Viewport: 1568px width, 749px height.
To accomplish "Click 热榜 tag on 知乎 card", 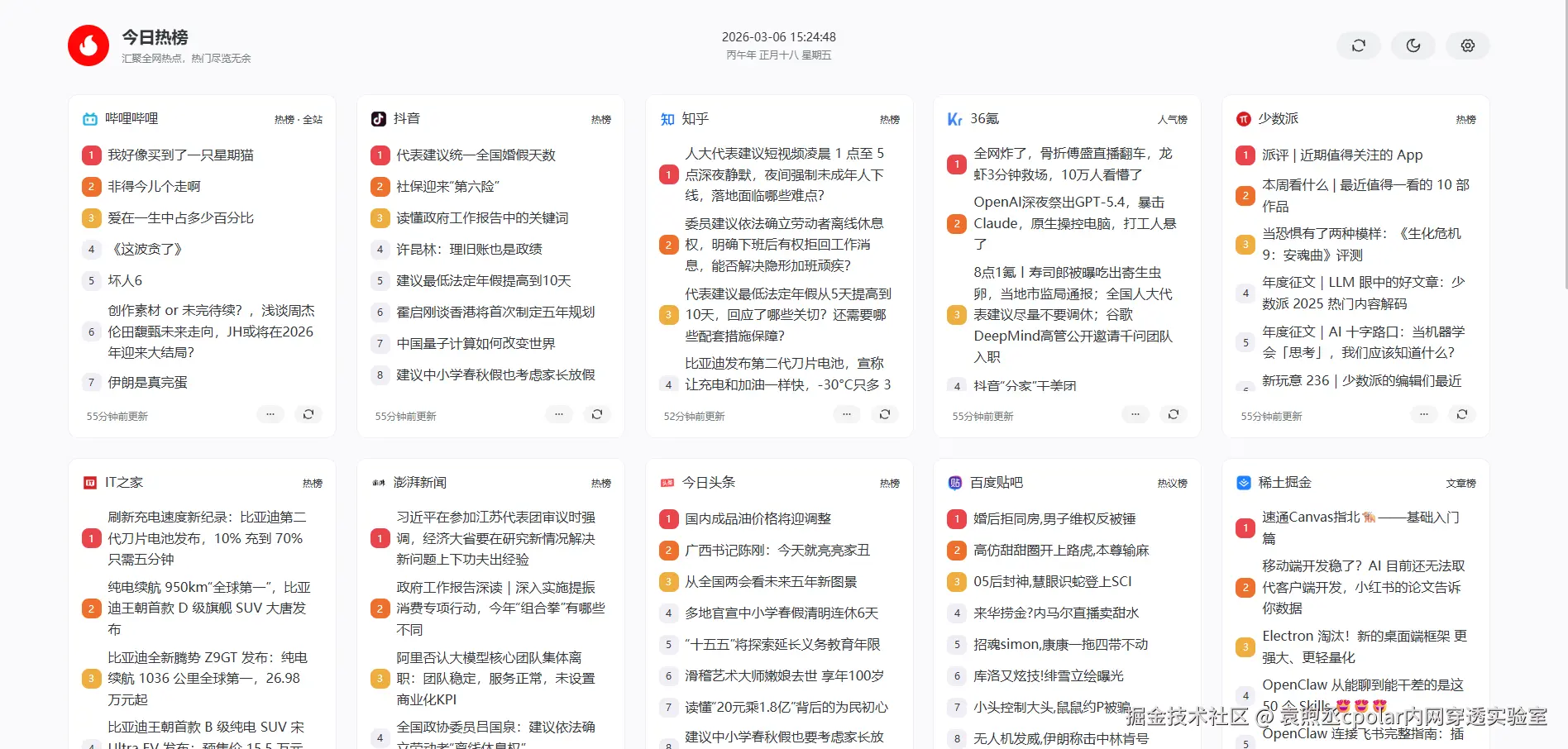I will pos(890,120).
